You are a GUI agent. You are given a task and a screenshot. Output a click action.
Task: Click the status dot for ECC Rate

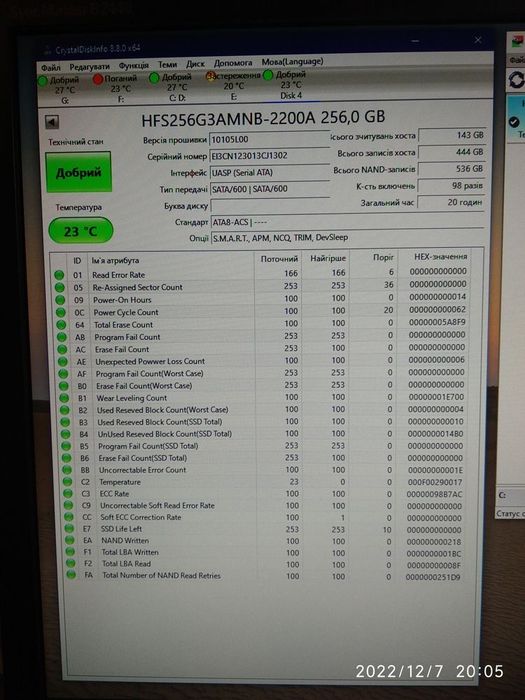click(68, 494)
